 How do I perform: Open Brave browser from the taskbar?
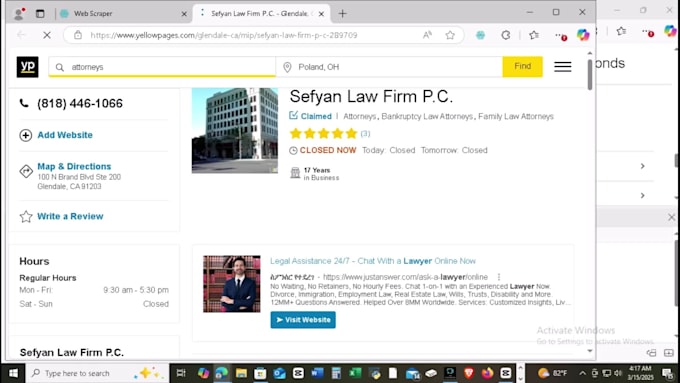[x=469, y=373]
